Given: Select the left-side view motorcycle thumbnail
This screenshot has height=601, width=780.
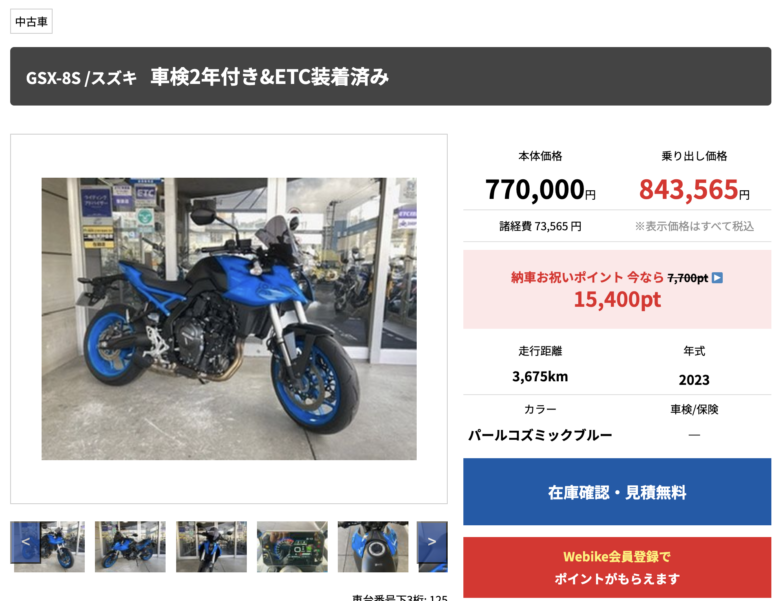Looking at the screenshot, I should [130, 546].
